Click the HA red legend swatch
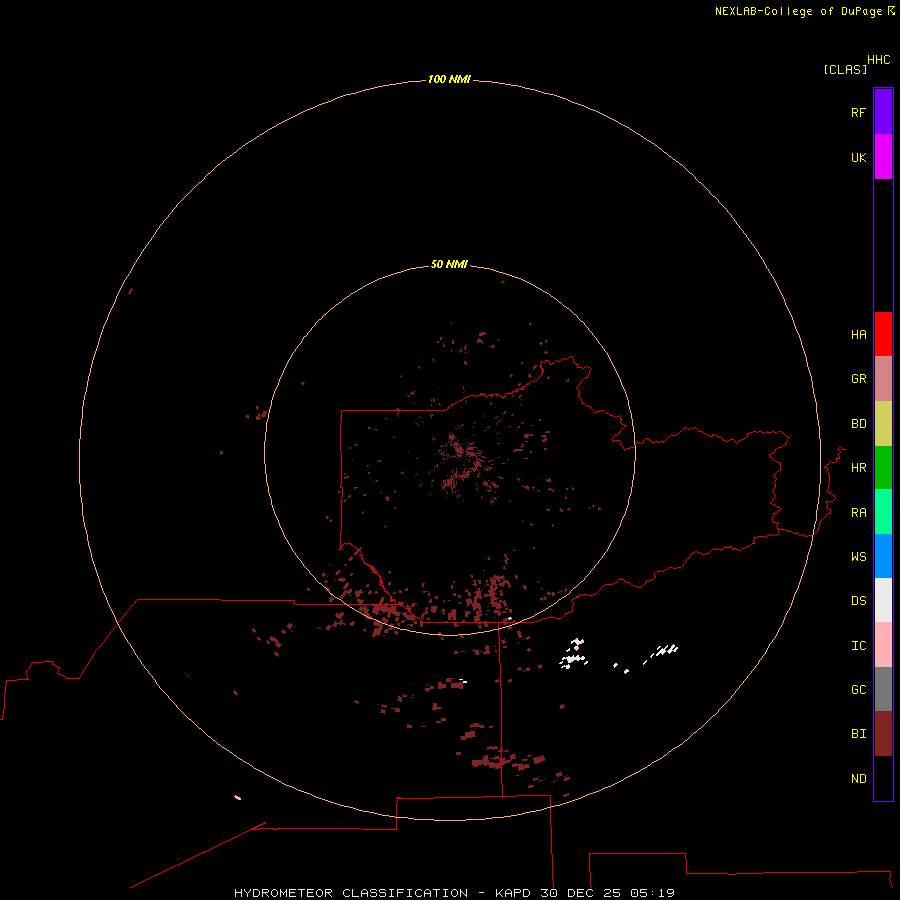Screen dimensions: 900x900 pos(883,334)
